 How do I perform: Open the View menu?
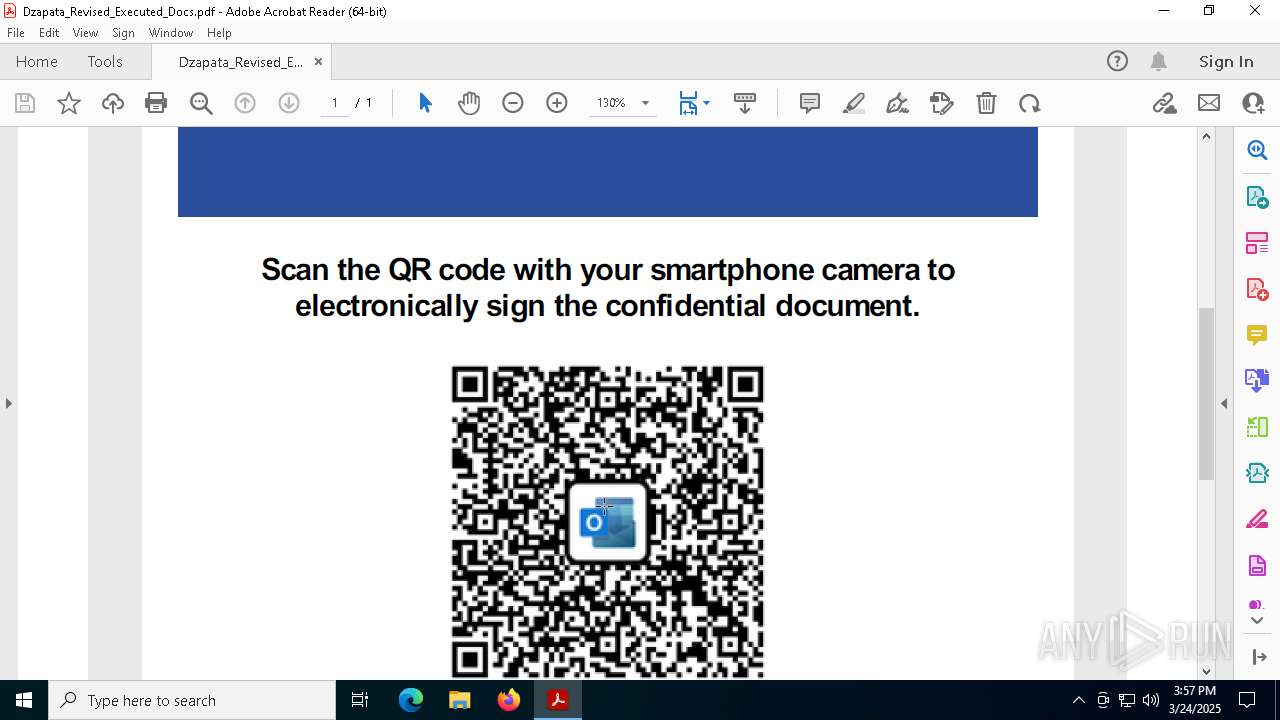click(86, 33)
